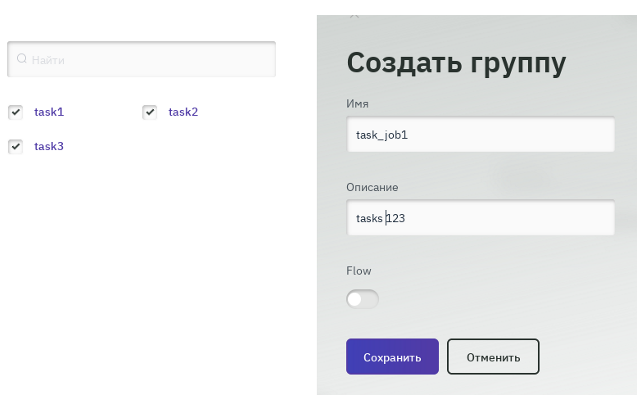Uncheck the task2 checkbox
Viewport: 640px width, 410px height.
[x=150, y=112]
